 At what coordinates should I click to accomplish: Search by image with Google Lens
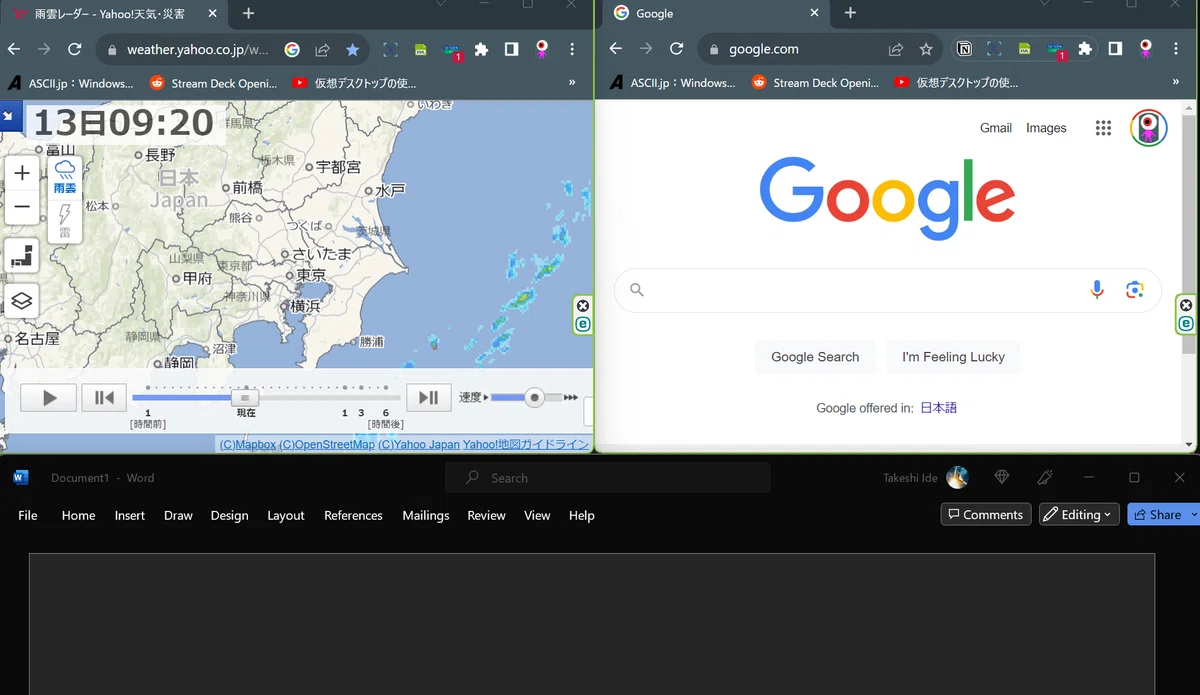(1134, 290)
